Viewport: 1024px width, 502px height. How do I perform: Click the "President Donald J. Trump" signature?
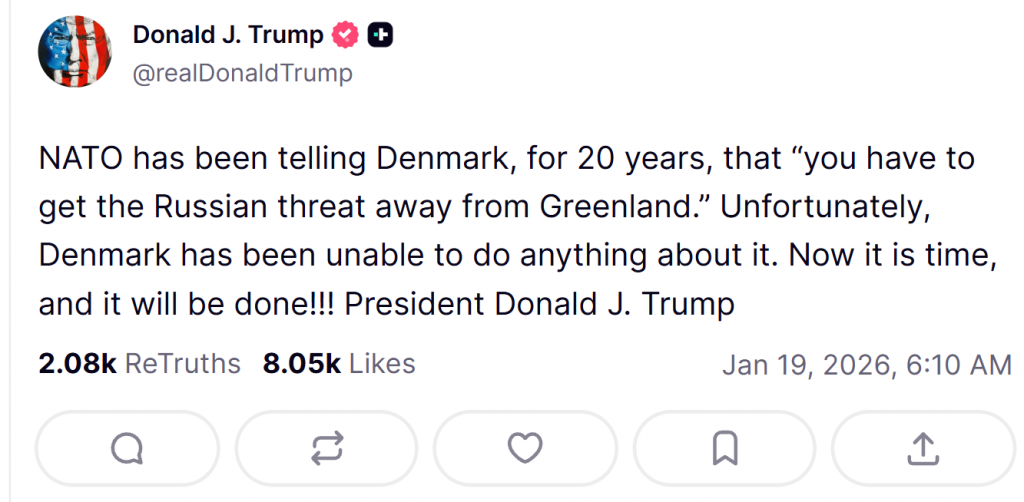click(x=539, y=303)
